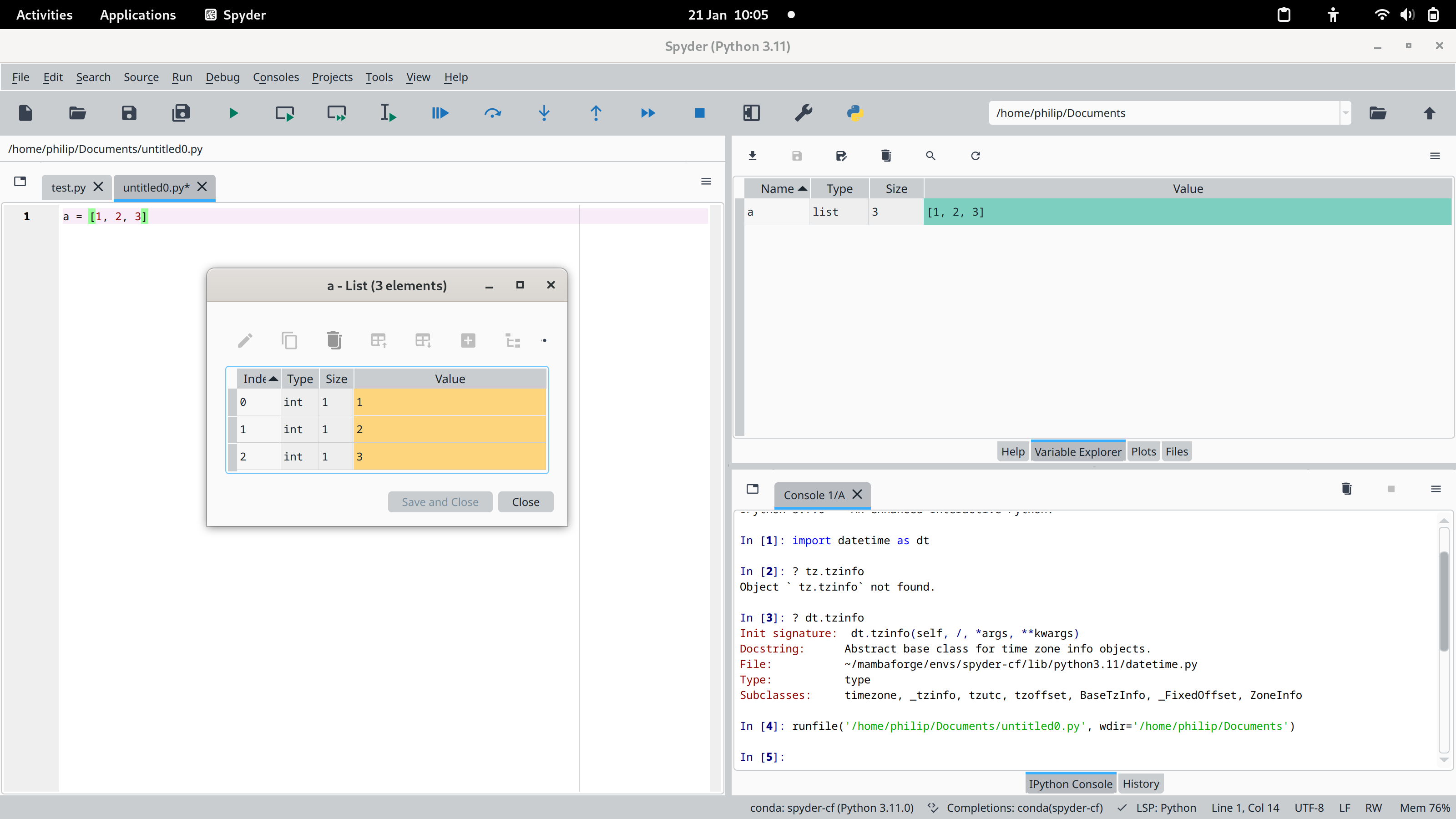Insert item above icon in list dialog

(x=379, y=340)
